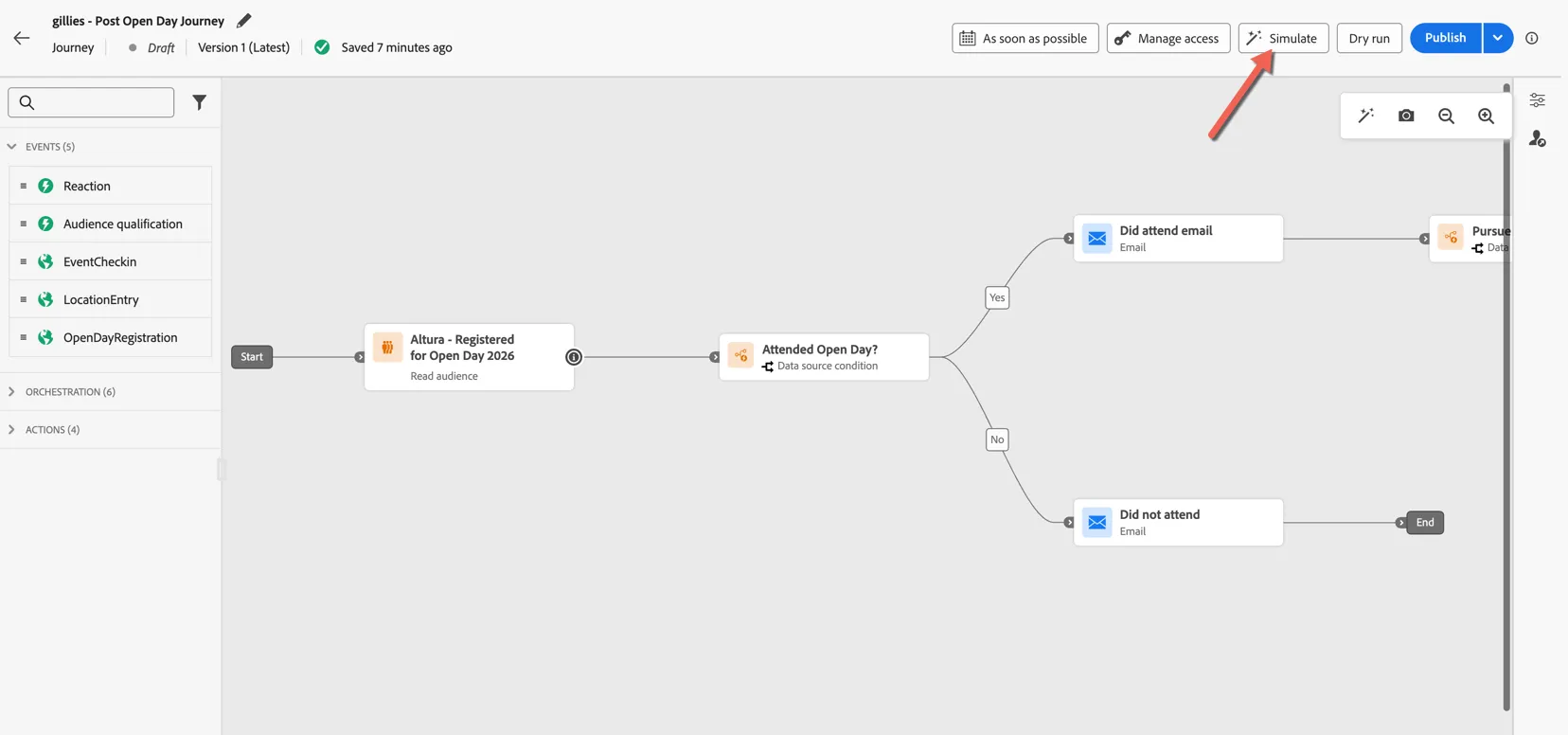1568x735 pixels.
Task: Select the Reaction event icon
Action: click(x=45, y=186)
